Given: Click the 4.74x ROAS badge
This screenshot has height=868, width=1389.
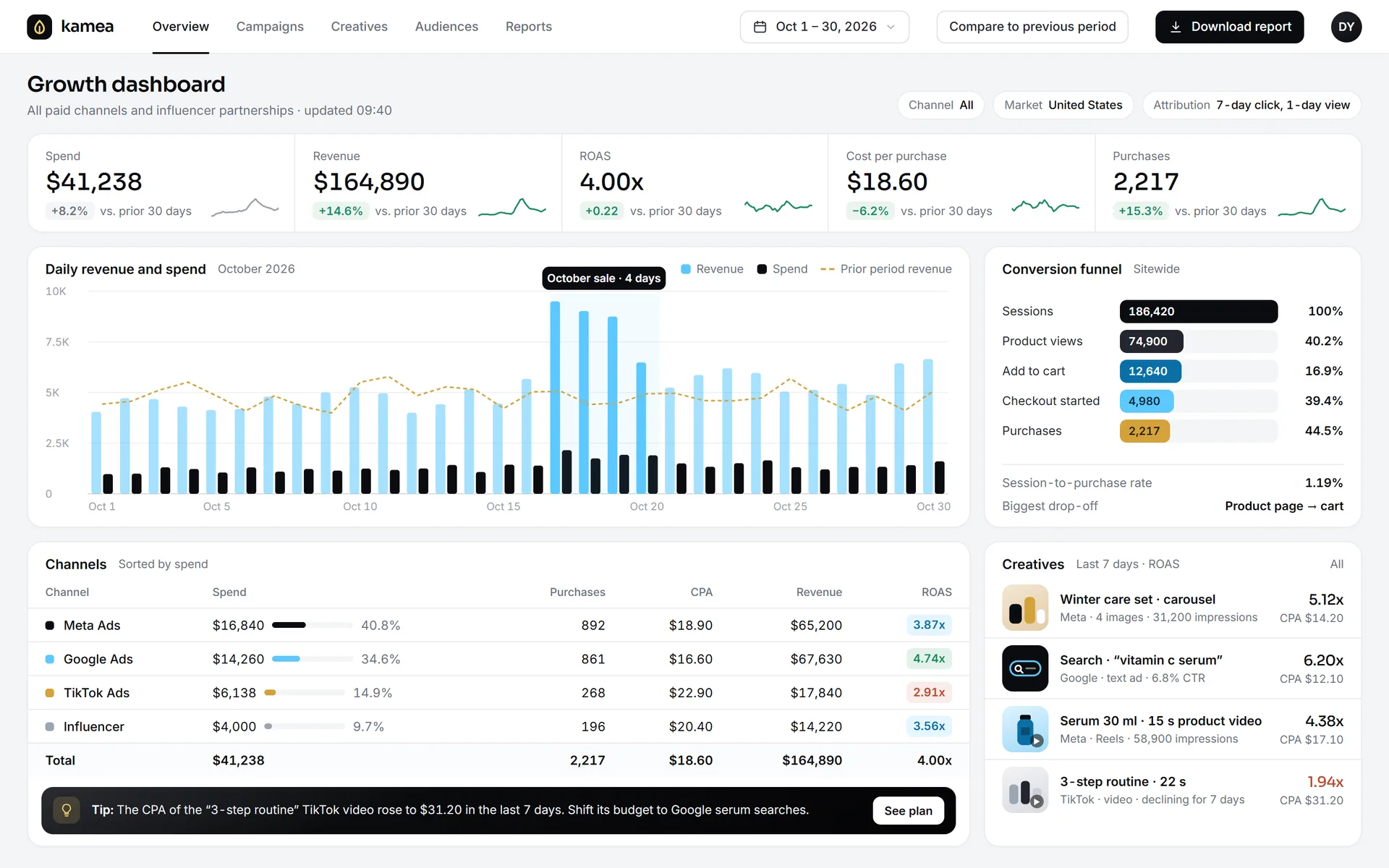Looking at the screenshot, I should [x=929, y=659].
